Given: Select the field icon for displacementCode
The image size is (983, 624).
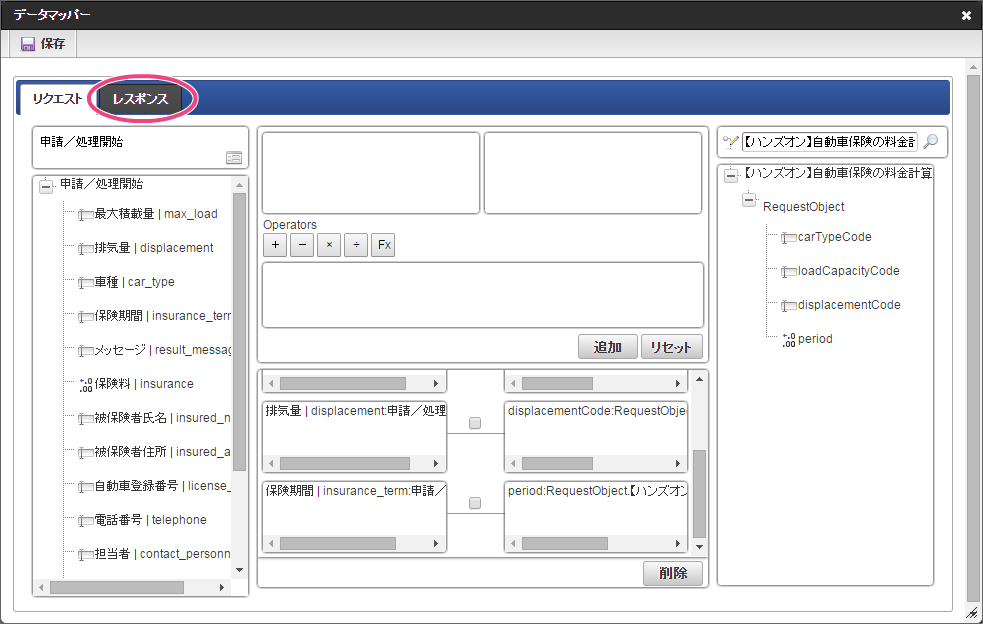Looking at the screenshot, I should click(x=789, y=305).
